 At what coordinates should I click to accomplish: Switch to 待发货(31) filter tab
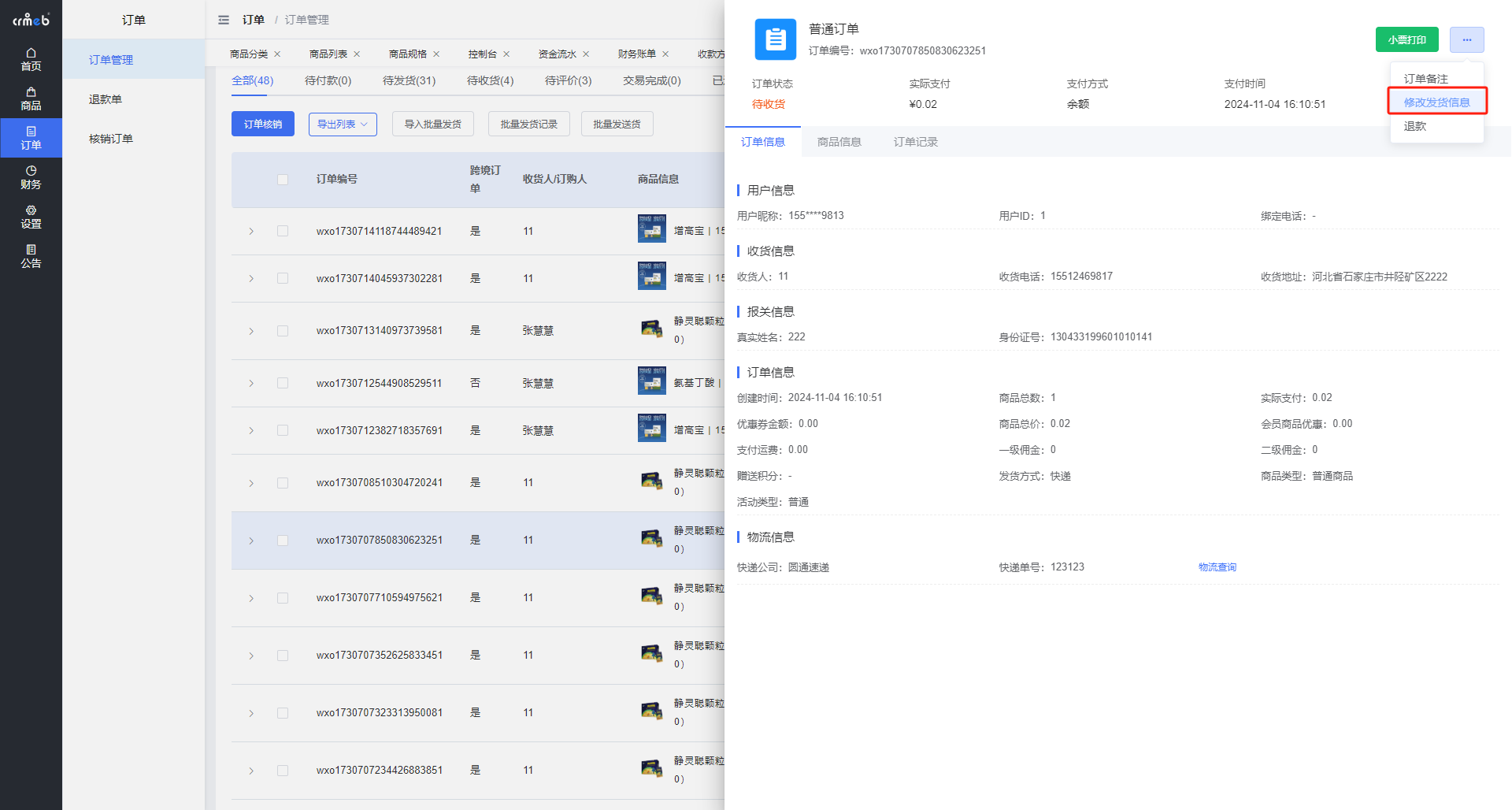409,80
